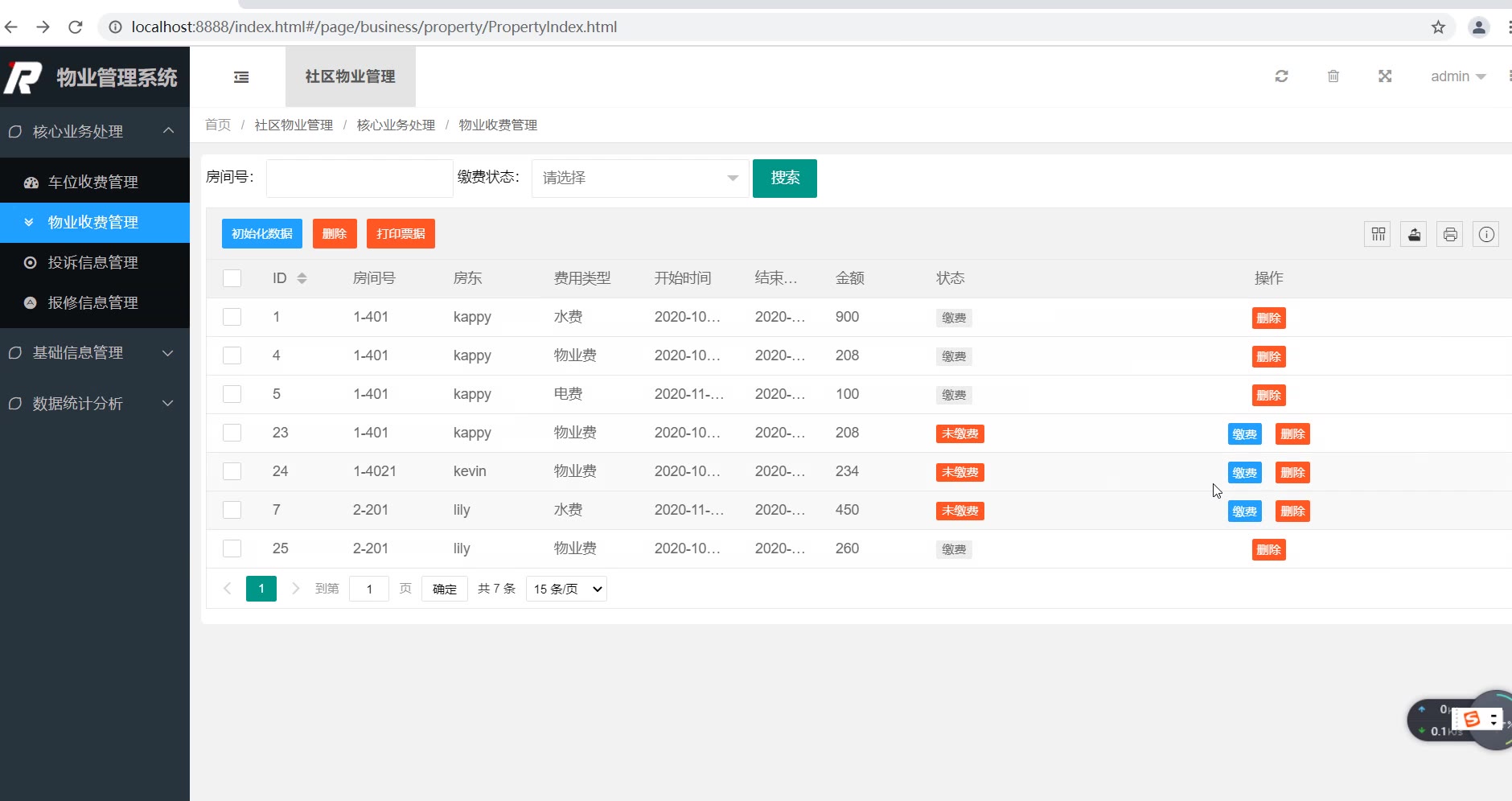1512x801 pixels.
Task: Click the fullscreen expand icon
Action: coord(1385,76)
